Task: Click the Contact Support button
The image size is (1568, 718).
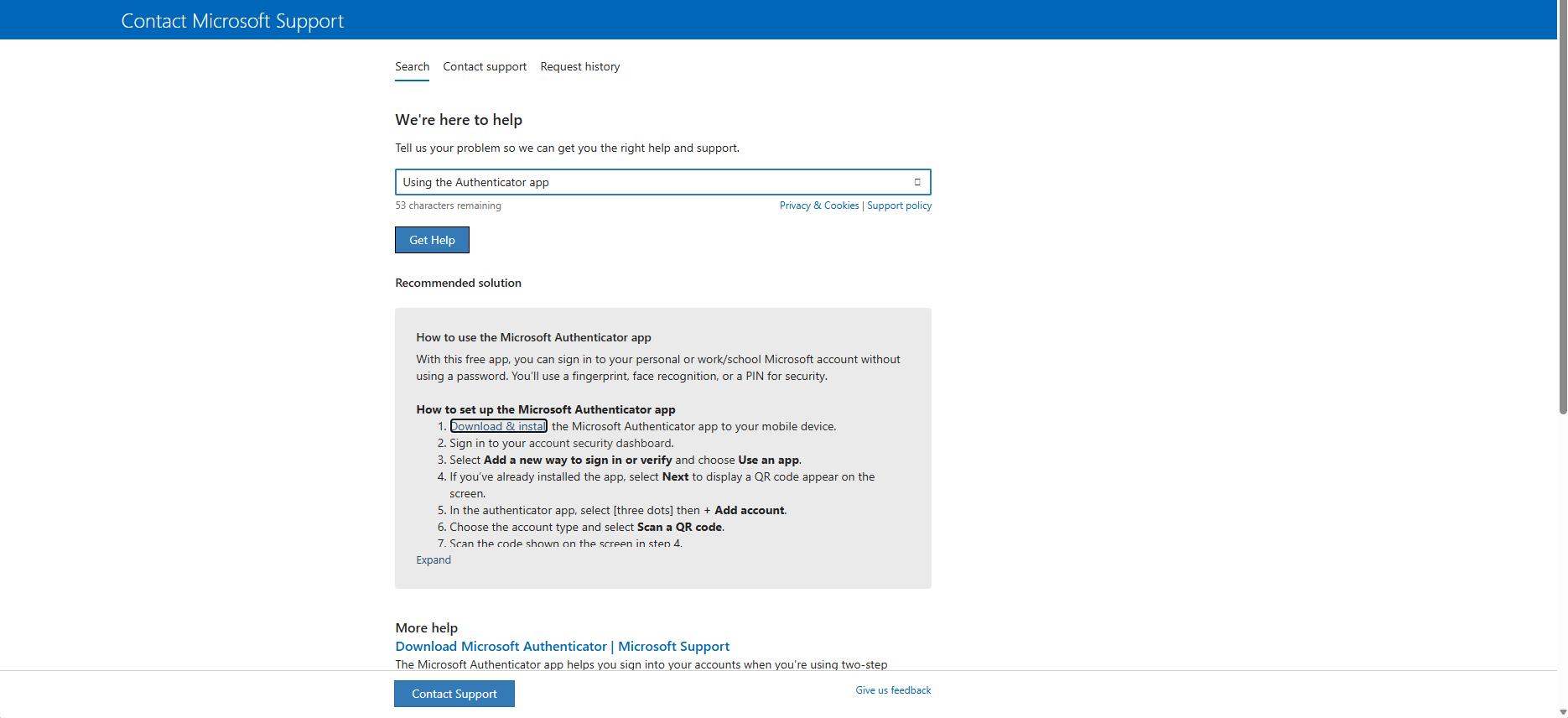Action: [x=454, y=694]
